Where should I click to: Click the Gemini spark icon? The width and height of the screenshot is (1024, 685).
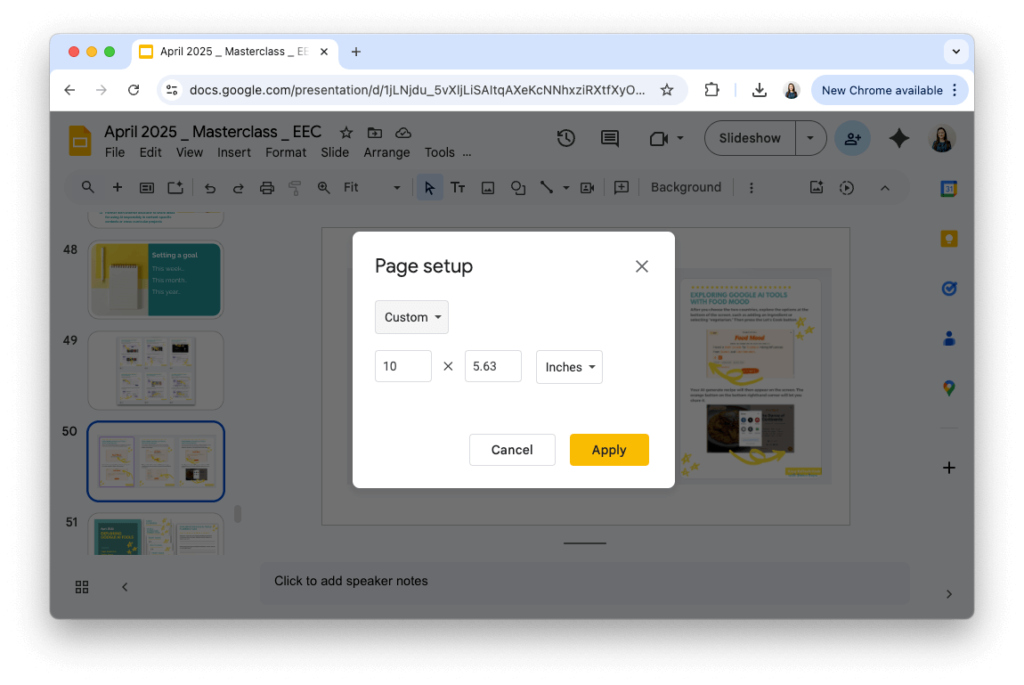pos(898,138)
